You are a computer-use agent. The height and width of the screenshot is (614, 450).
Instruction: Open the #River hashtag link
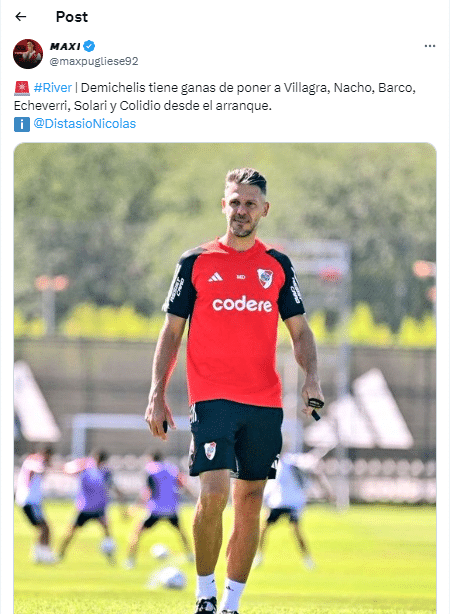[53, 87]
